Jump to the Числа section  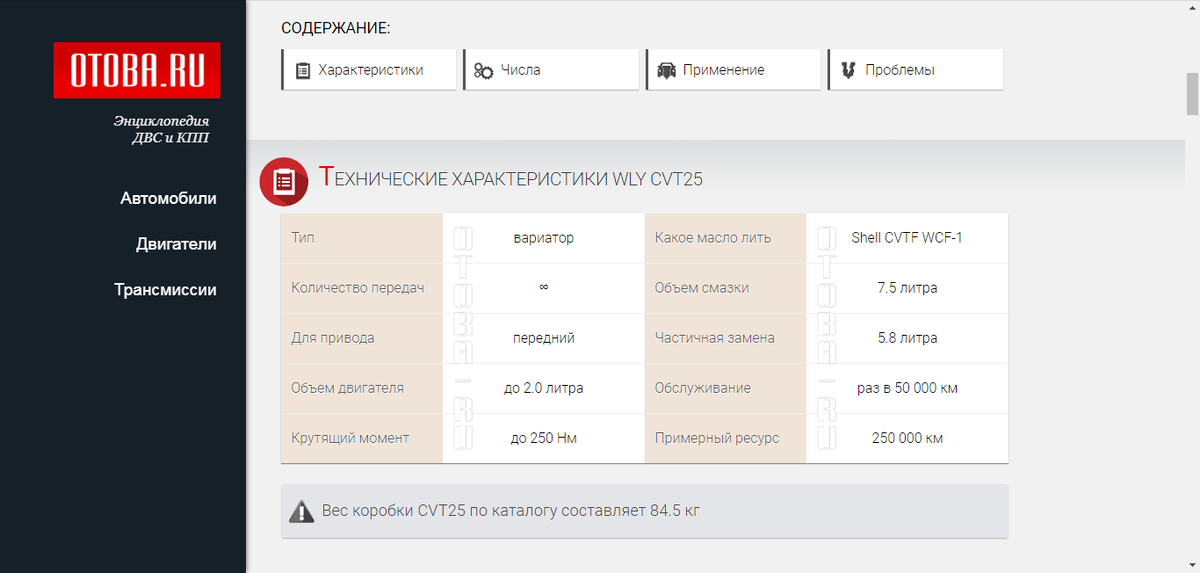click(x=551, y=70)
